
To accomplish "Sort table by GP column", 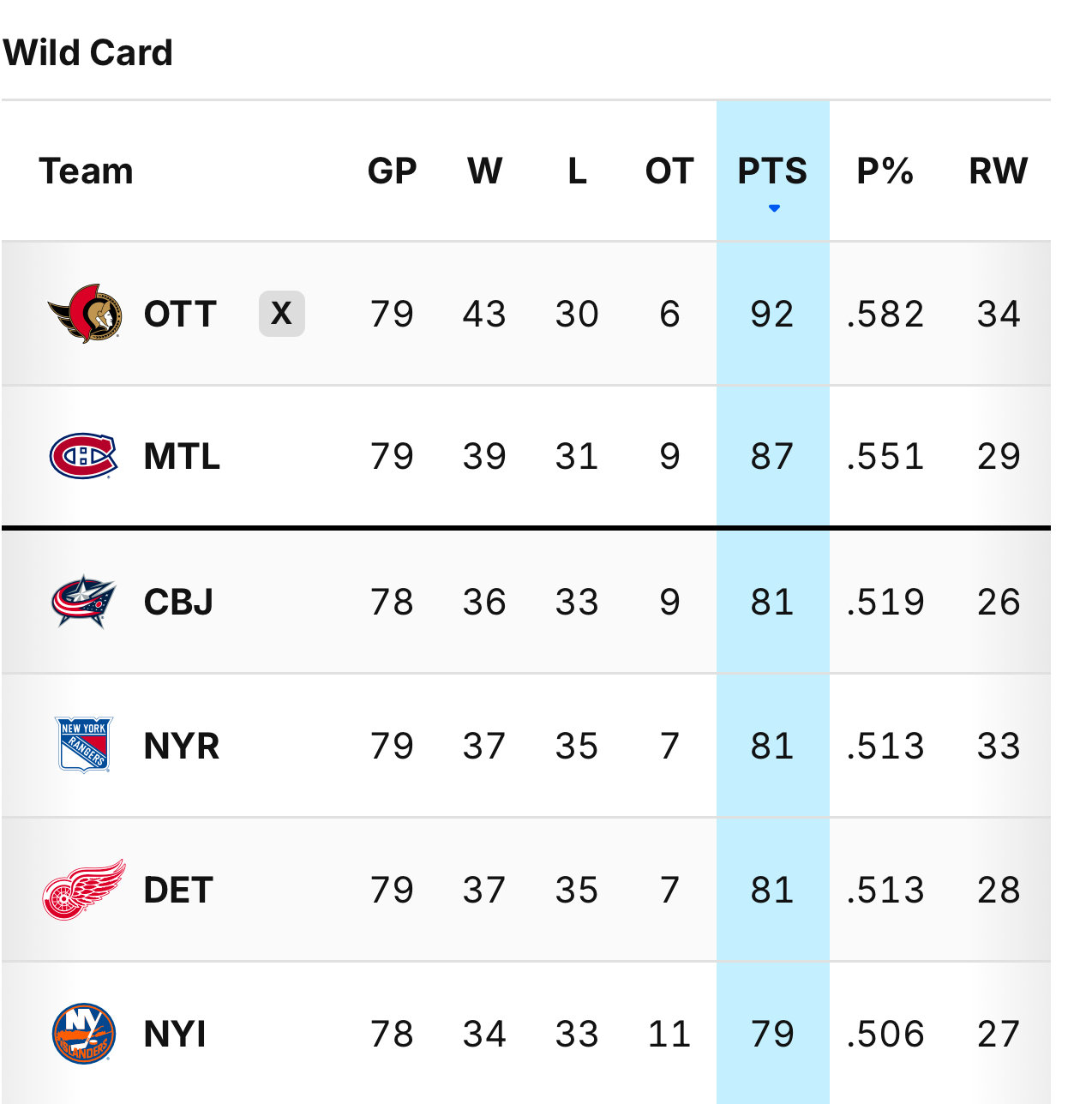I will click(x=393, y=171).
